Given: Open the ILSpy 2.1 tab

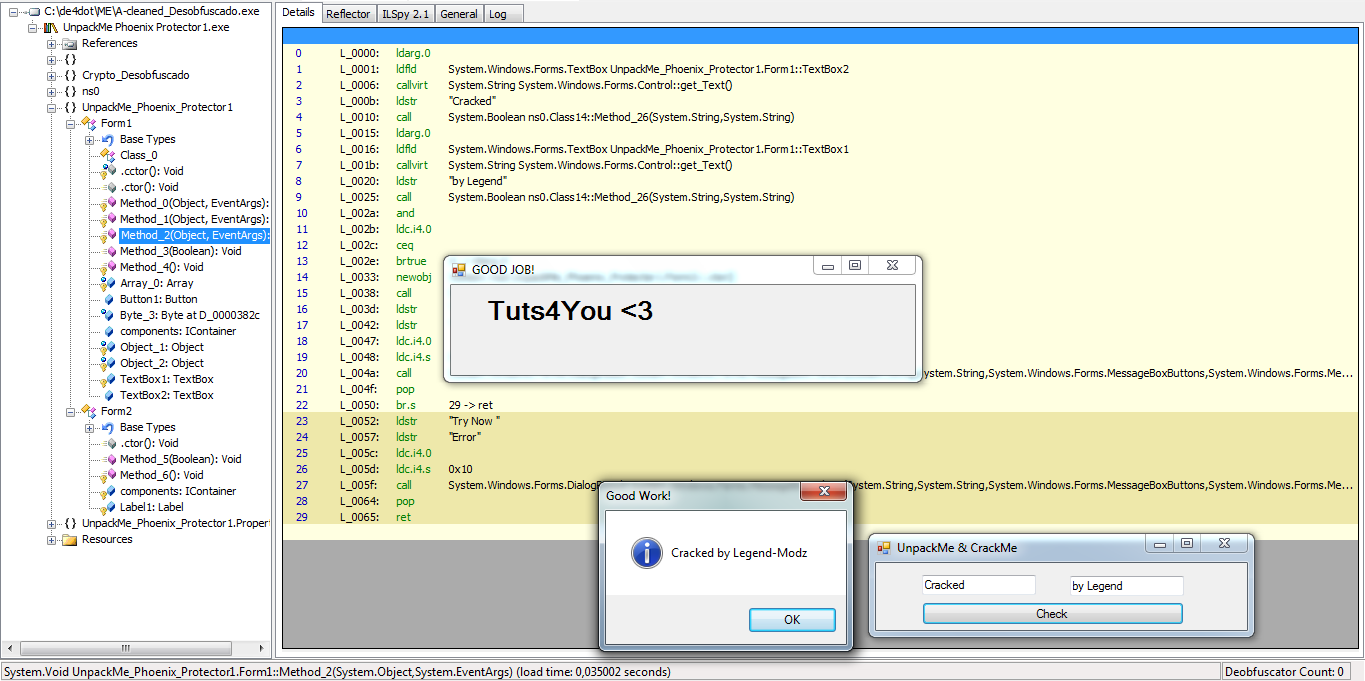Looking at the screenshot, I should click(405, 14).
